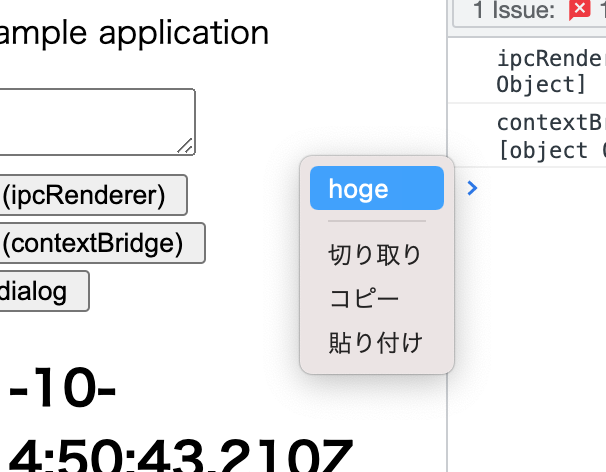606x472 pixels.
Task: Click the (contextBridge) button
Action: point(102,243)
